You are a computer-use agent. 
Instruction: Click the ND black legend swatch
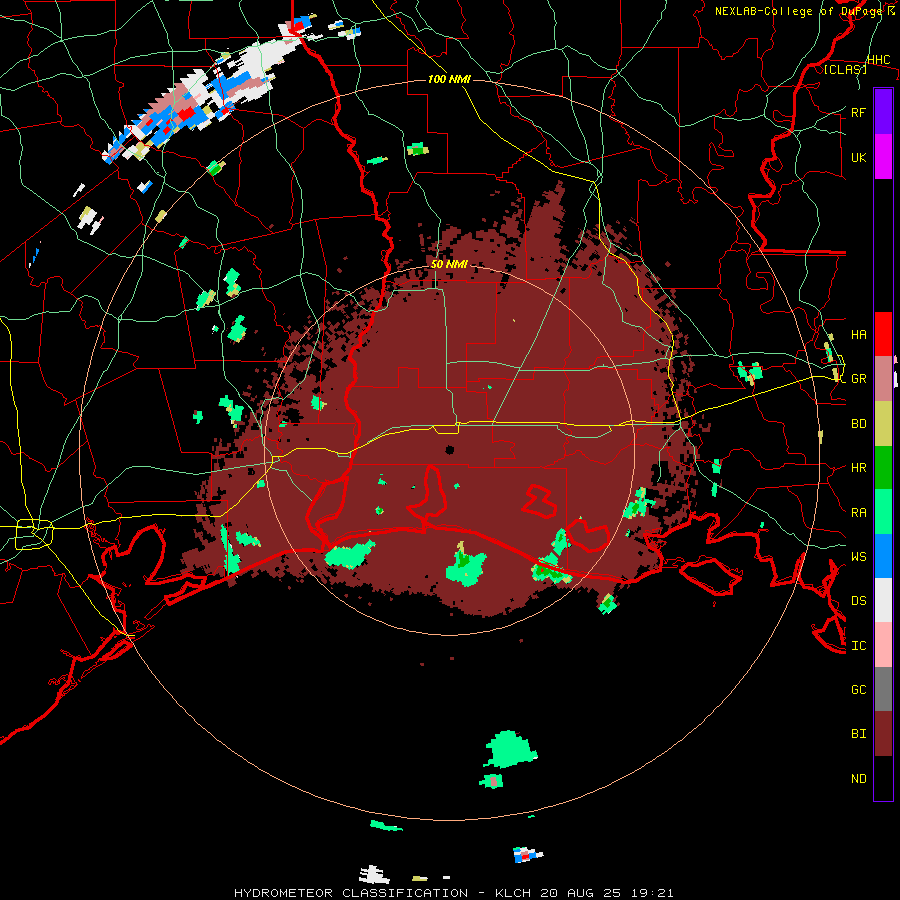pyautogui.click(x=883, y=778)
